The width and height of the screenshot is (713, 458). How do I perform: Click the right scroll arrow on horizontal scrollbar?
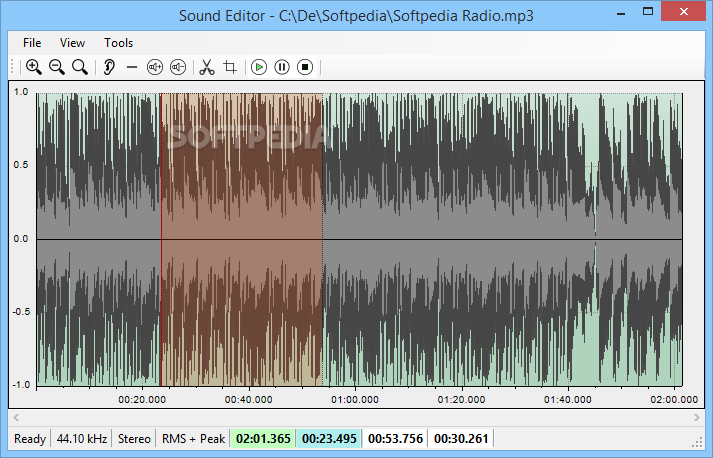pos(697,417)
